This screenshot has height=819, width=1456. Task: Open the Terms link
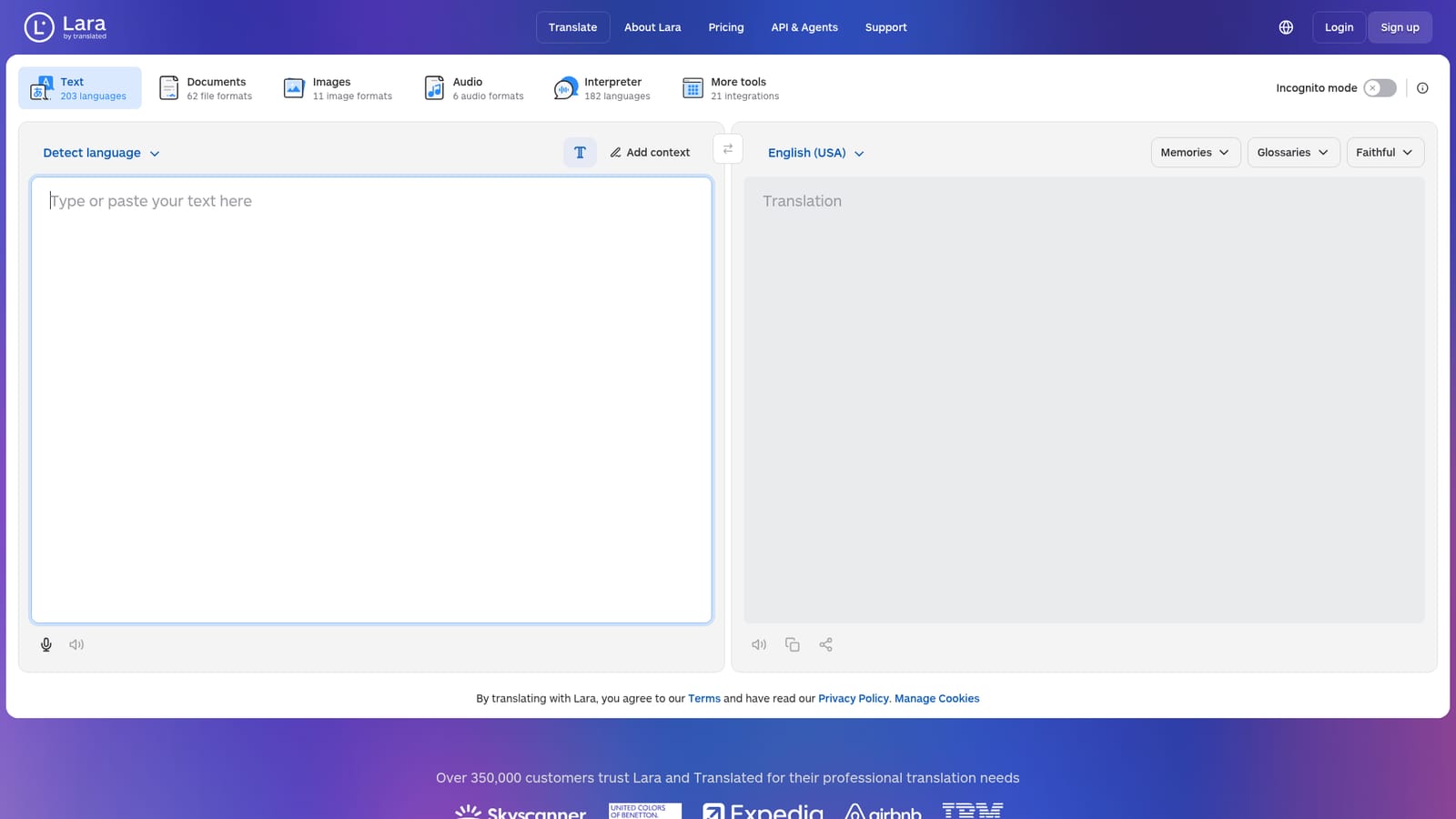[x=704, y=699]
